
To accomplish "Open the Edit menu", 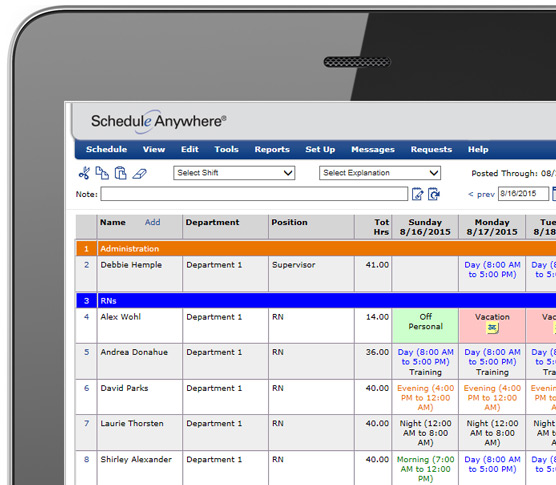I will coord(190,149).
